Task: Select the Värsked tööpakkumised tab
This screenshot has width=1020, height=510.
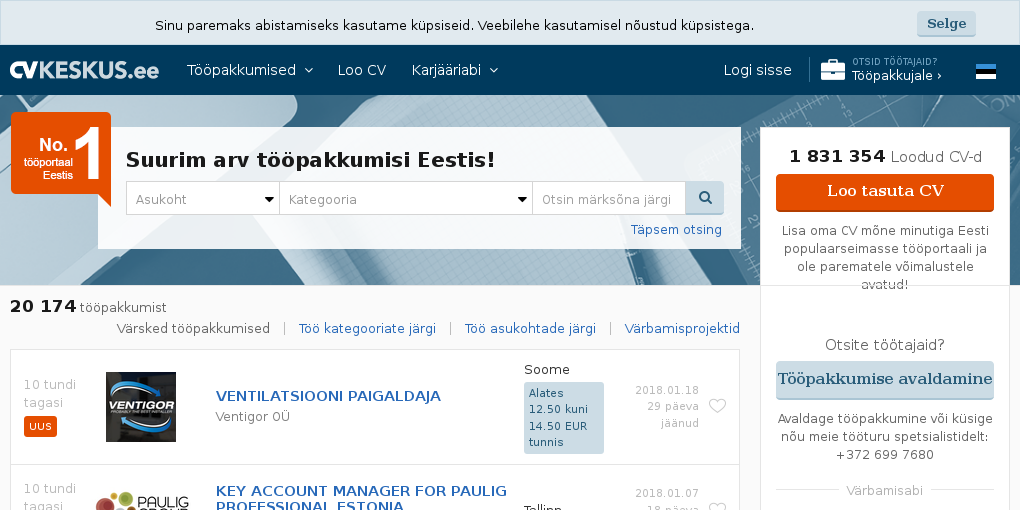Action: click(x=193, y=329)
